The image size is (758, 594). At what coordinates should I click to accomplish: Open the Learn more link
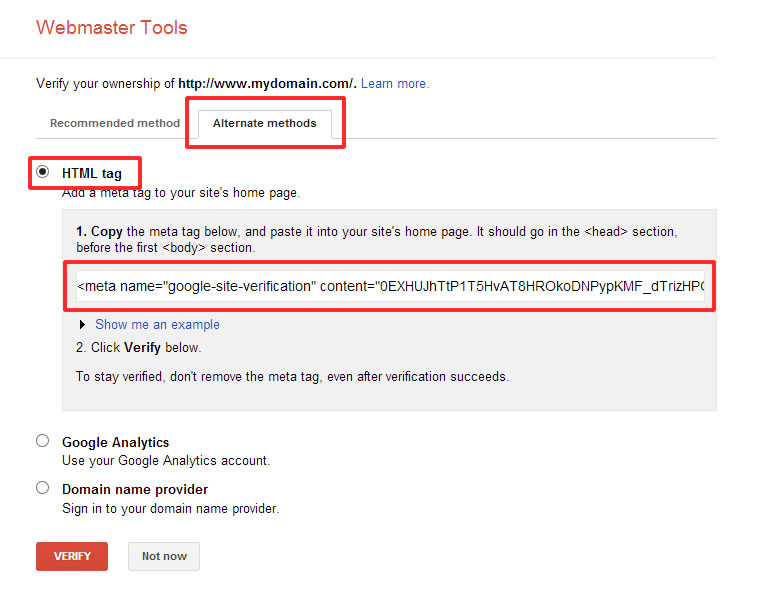tap(395, 83)
